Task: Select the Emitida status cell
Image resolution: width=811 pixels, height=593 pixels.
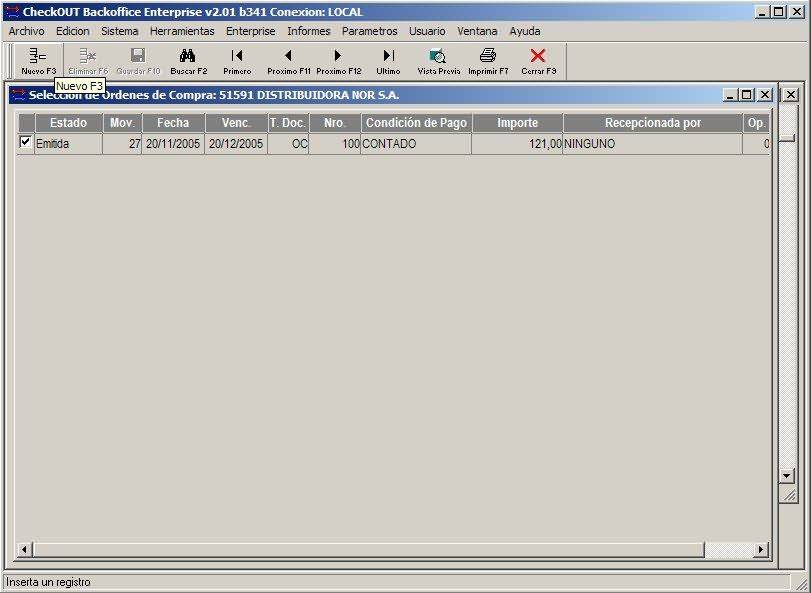Action: 68,144
